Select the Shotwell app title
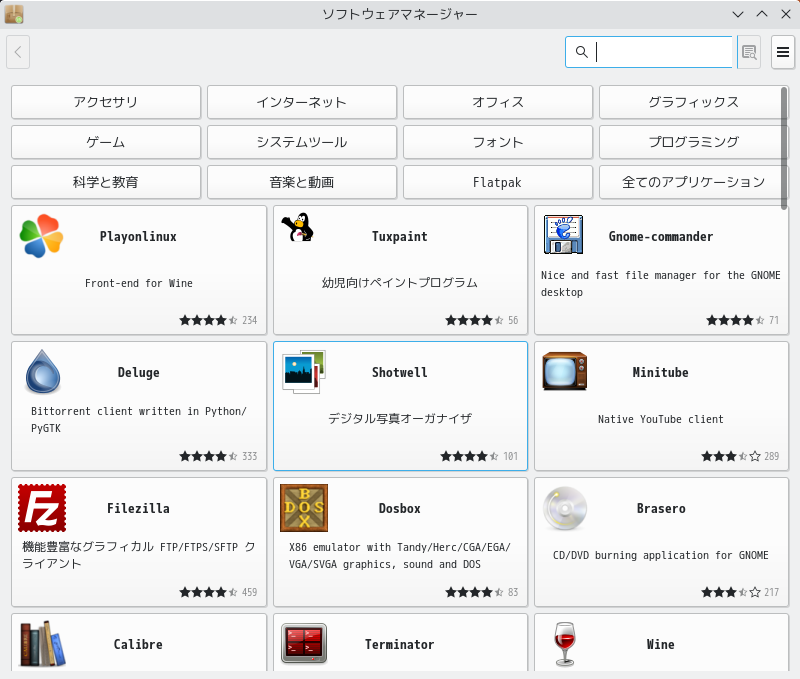 399,373
